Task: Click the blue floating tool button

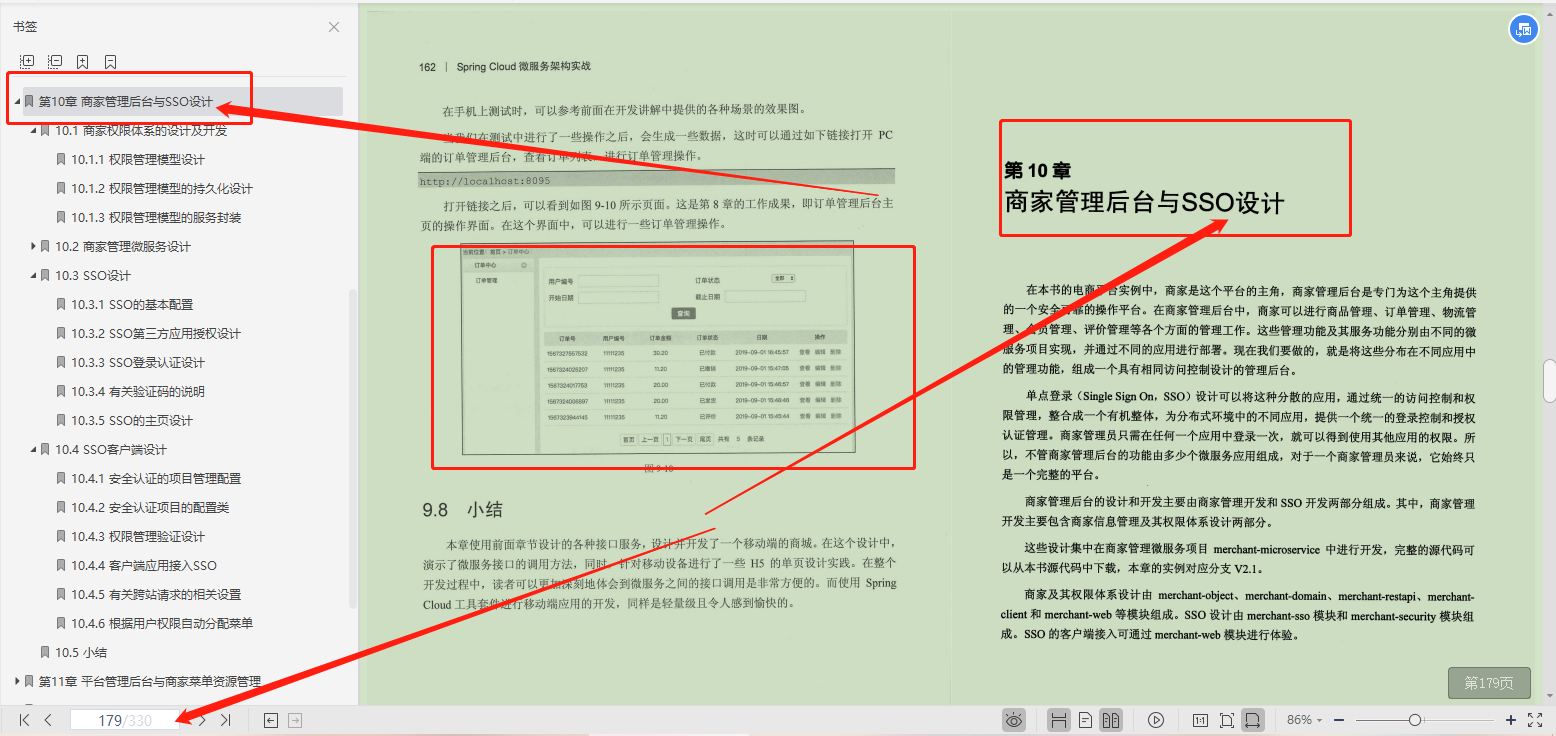Action: 1523,29
